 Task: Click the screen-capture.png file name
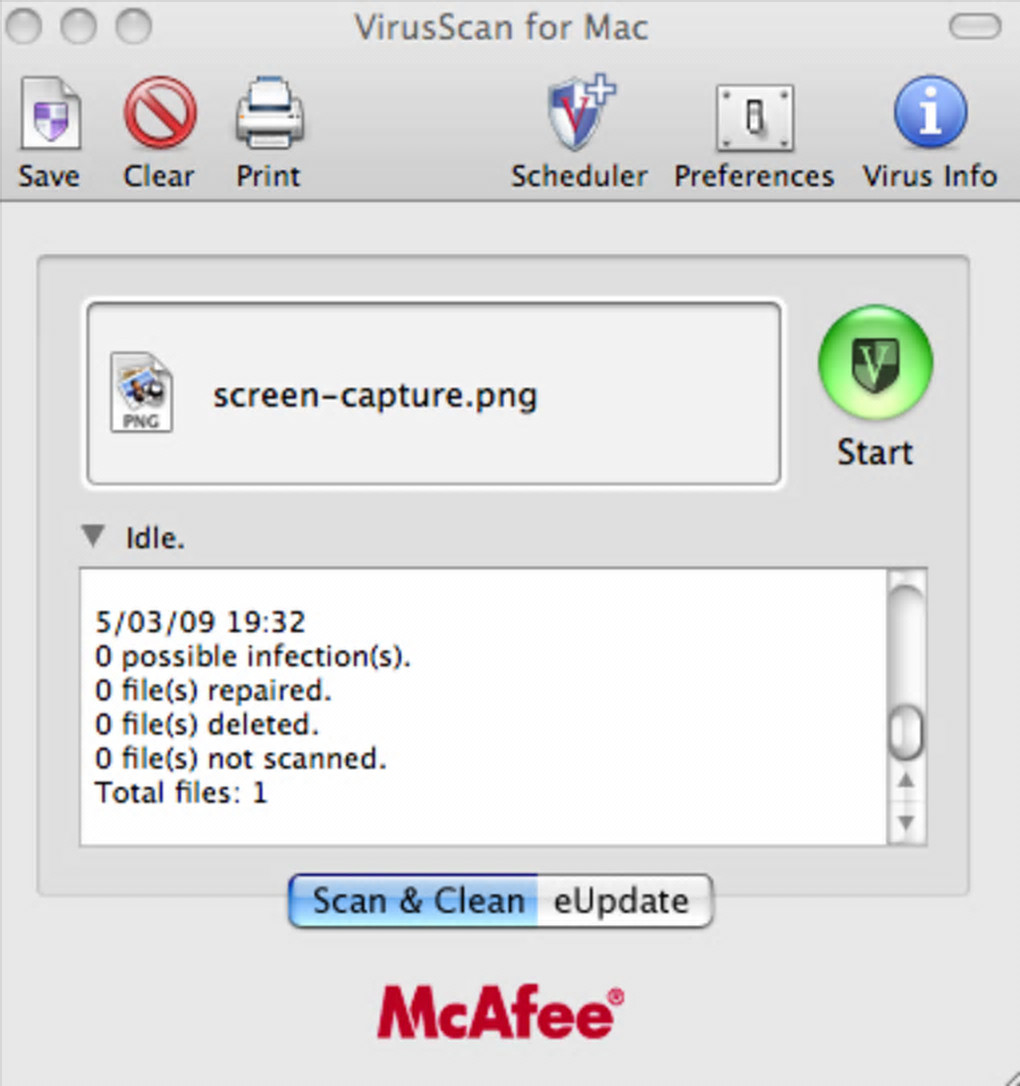[x=375, y=396]
